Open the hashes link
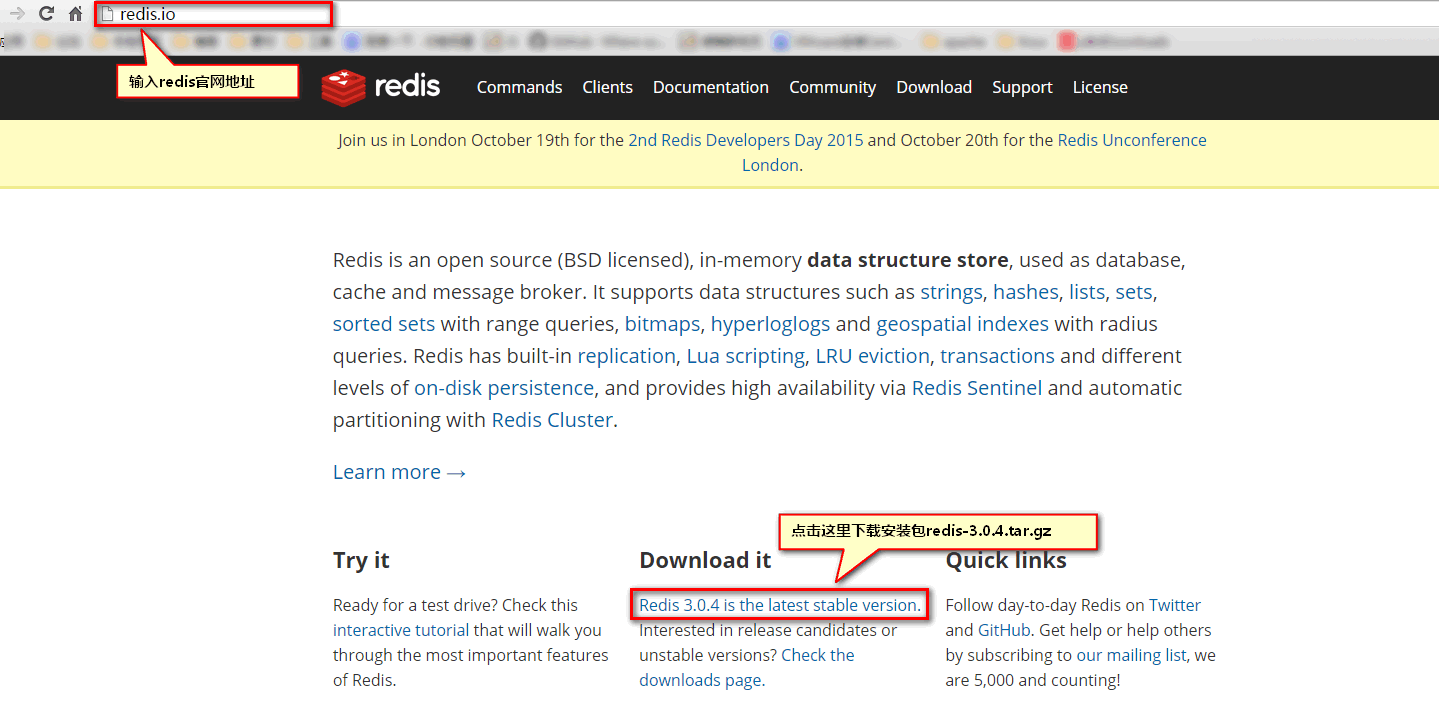 coord(1025,292)
